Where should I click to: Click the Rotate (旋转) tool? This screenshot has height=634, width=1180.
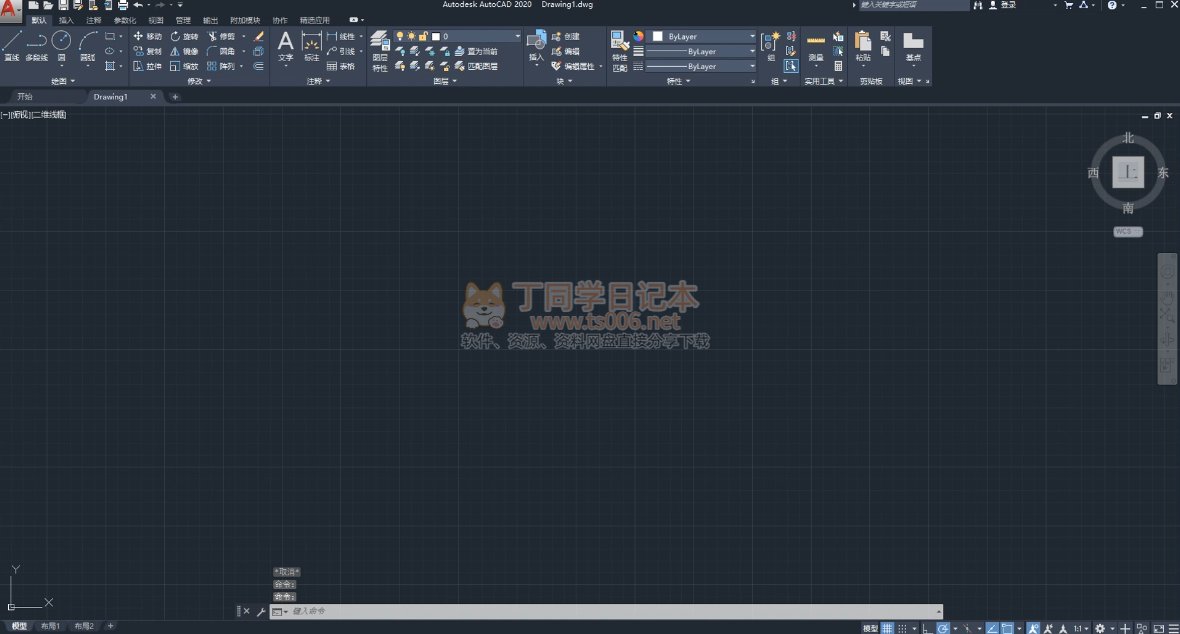point(184,36)
